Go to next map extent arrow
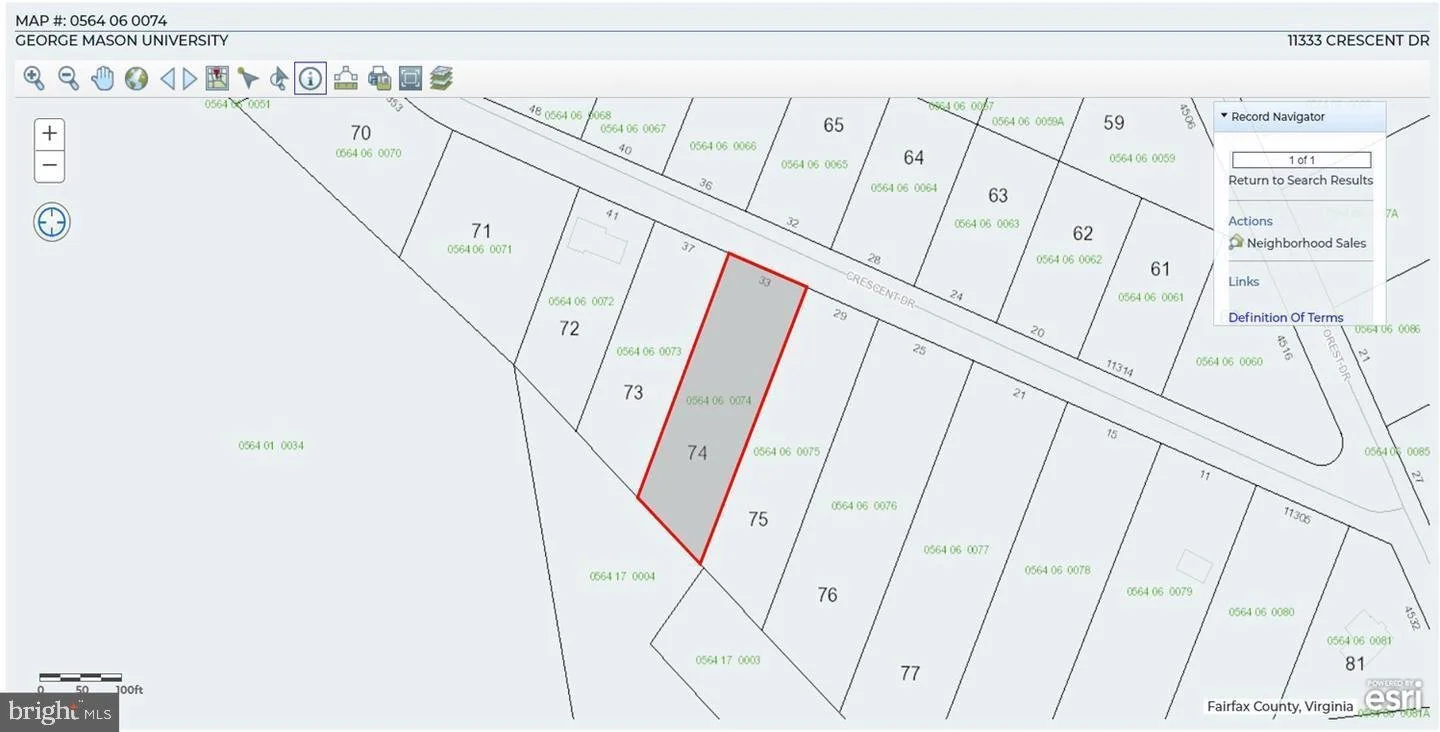Screen dimensions: 1440x732 [x=189, y=78]
